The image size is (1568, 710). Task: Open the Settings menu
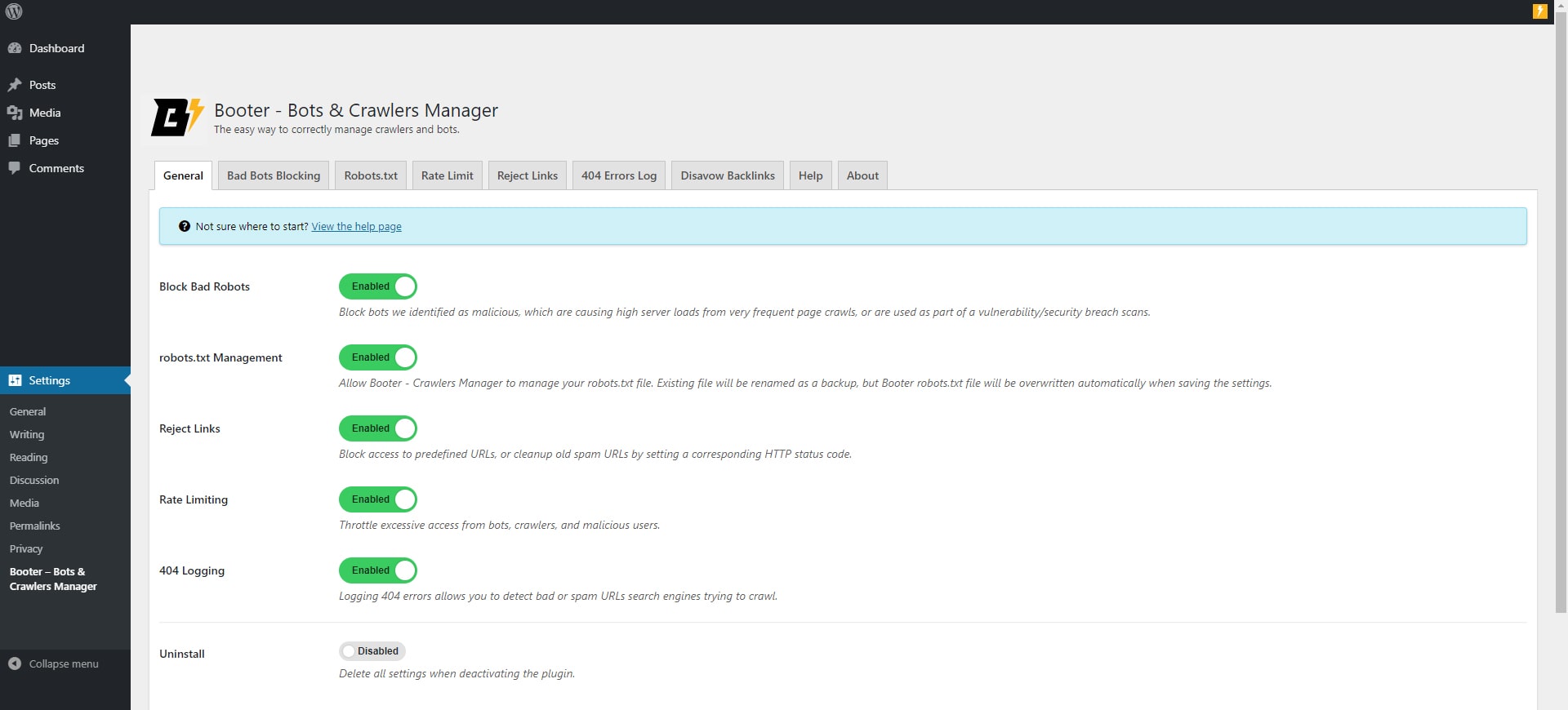65,380
